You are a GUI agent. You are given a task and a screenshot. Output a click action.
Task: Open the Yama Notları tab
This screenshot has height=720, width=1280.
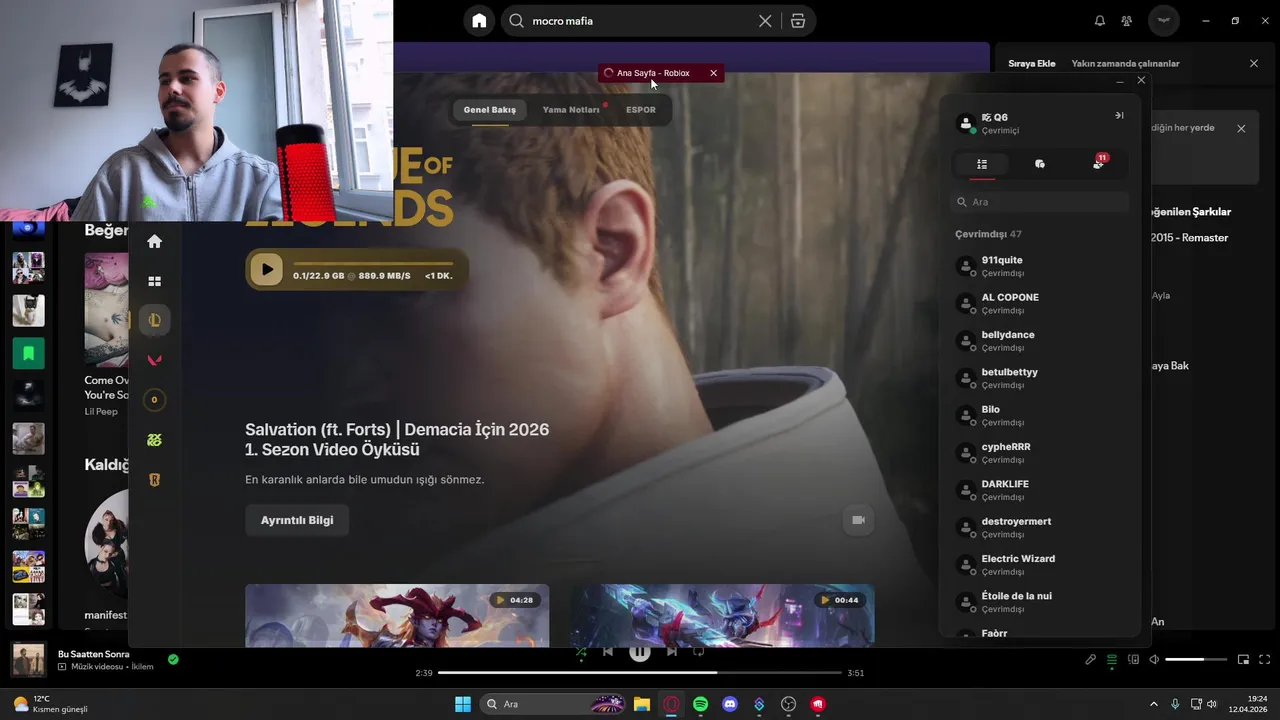click(x=571, y=110)
